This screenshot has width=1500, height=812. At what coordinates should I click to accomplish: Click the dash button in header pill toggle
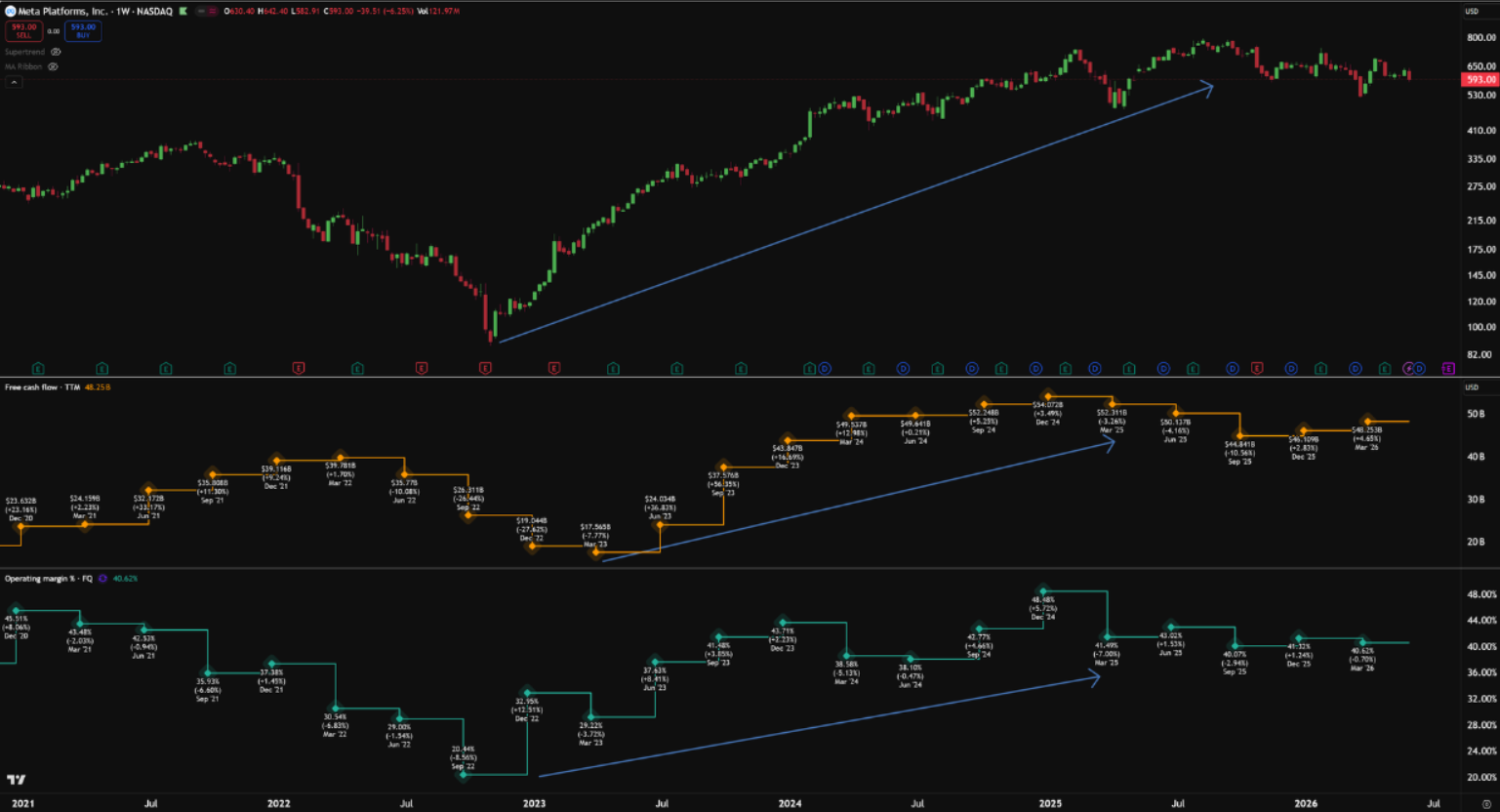pyautogui.click(x=200, y=12)
